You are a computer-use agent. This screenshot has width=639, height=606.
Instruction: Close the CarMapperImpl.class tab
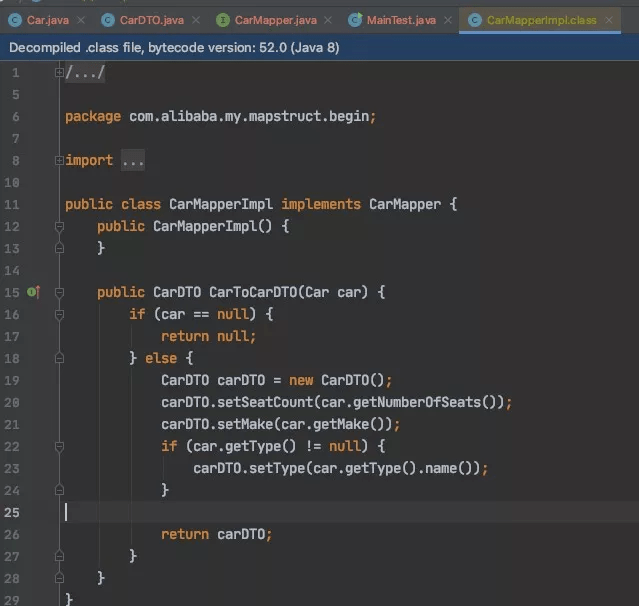[609, 20]
